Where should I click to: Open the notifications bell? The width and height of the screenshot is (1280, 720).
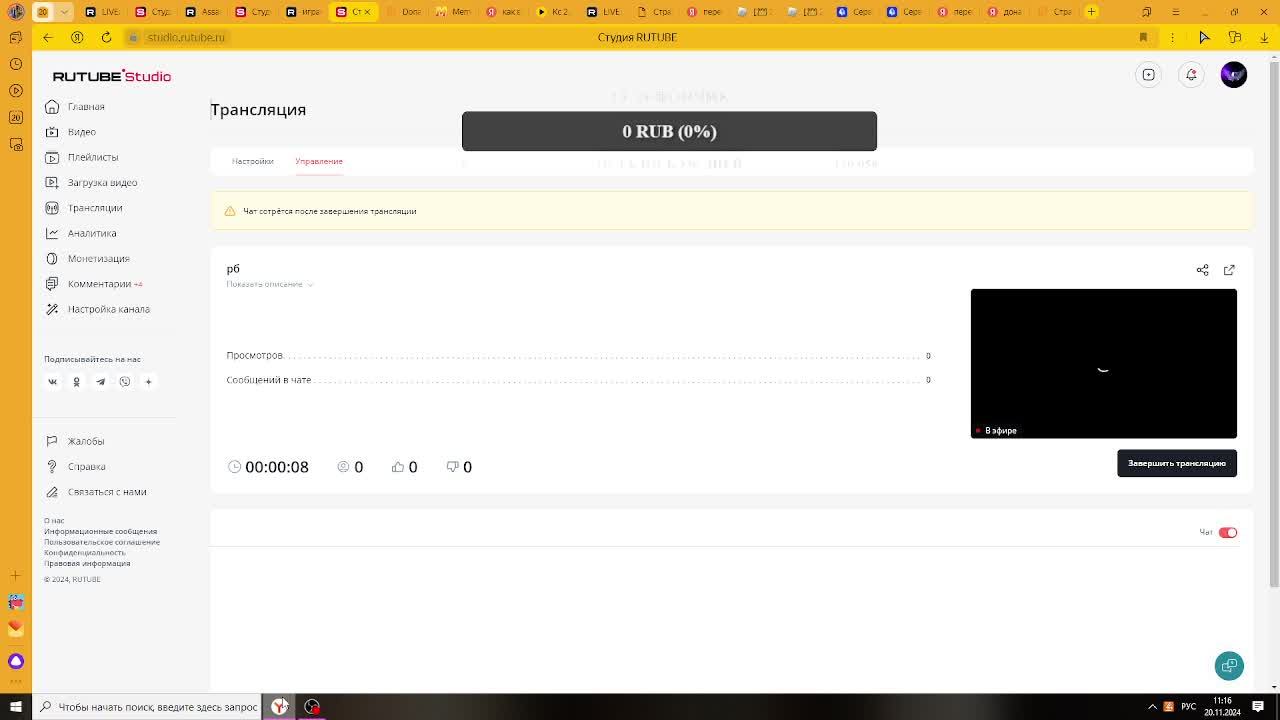click(x=1191, y=75)
